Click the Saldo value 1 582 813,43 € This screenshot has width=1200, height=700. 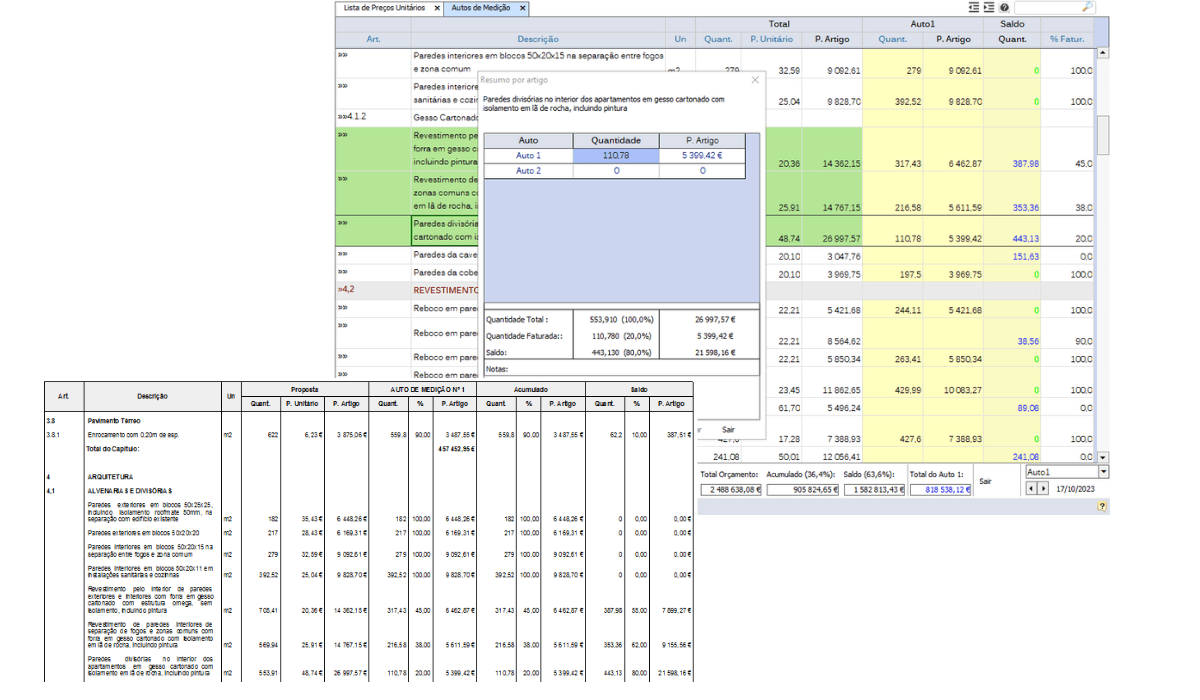[x=872, y=490]
